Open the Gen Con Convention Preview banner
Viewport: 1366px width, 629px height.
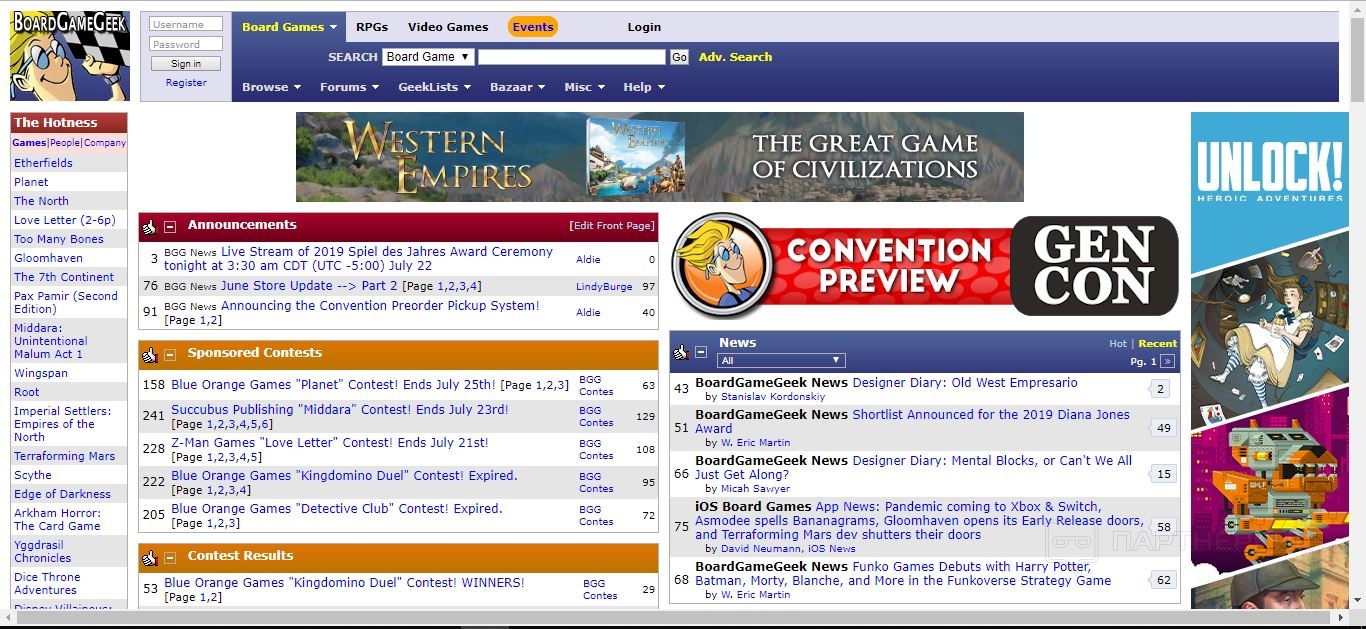click(924, 265)
